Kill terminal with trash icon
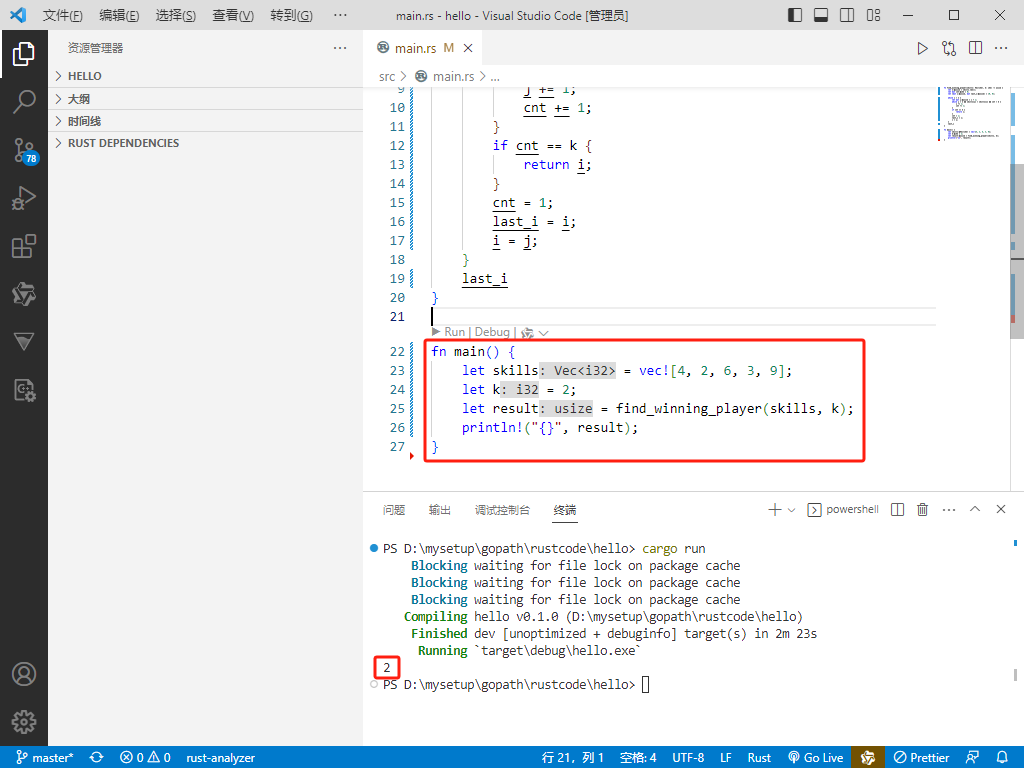 [x=923, y=509]
